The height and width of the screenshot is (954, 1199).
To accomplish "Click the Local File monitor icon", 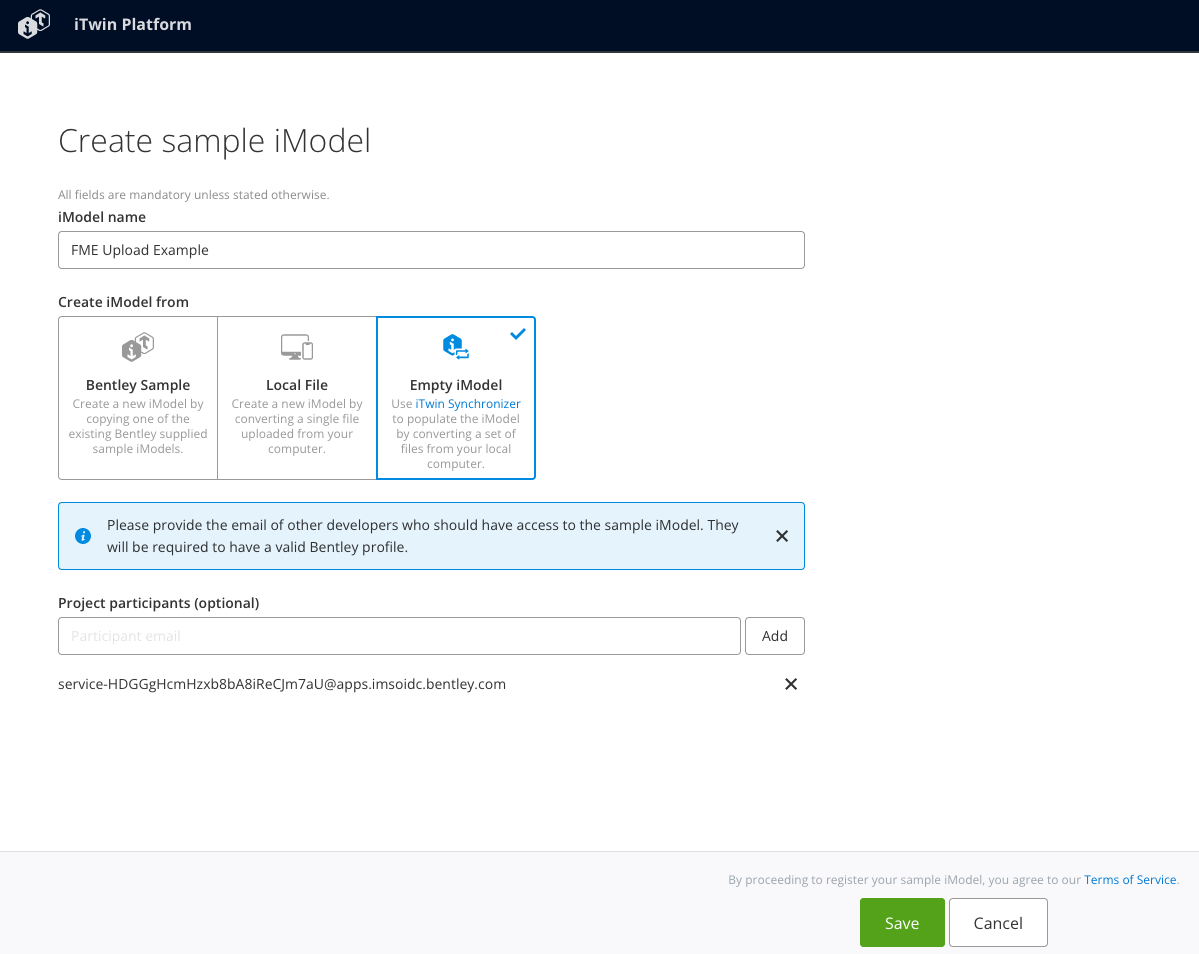I will tap(296, 346).
